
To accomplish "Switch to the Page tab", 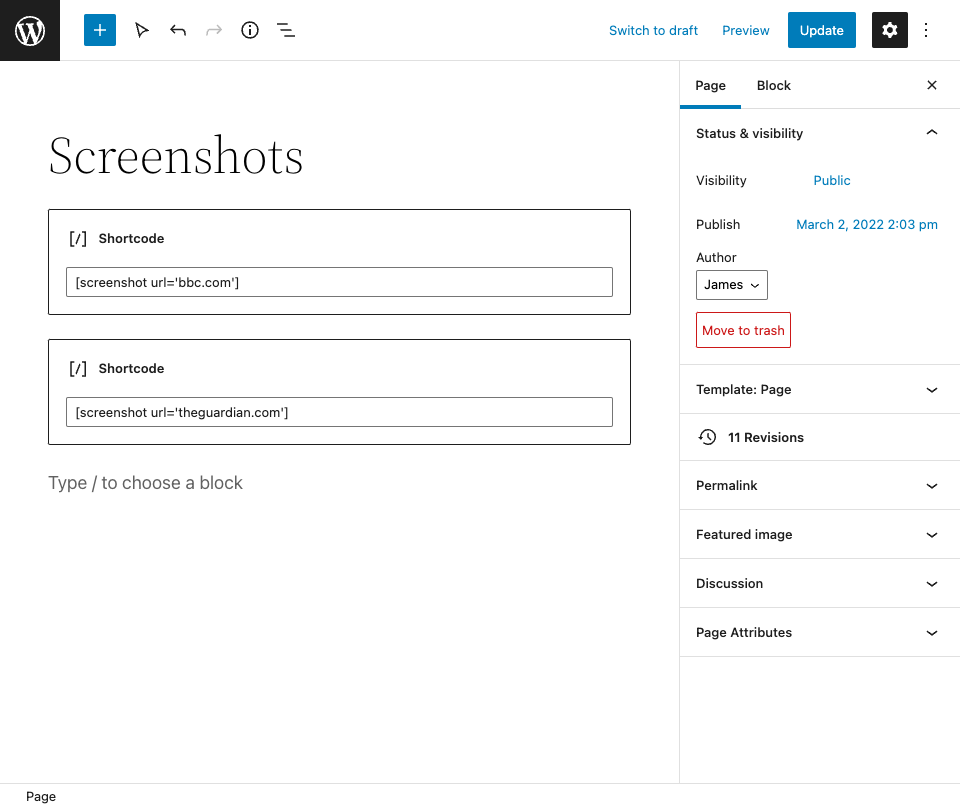I will coord(710,85).
